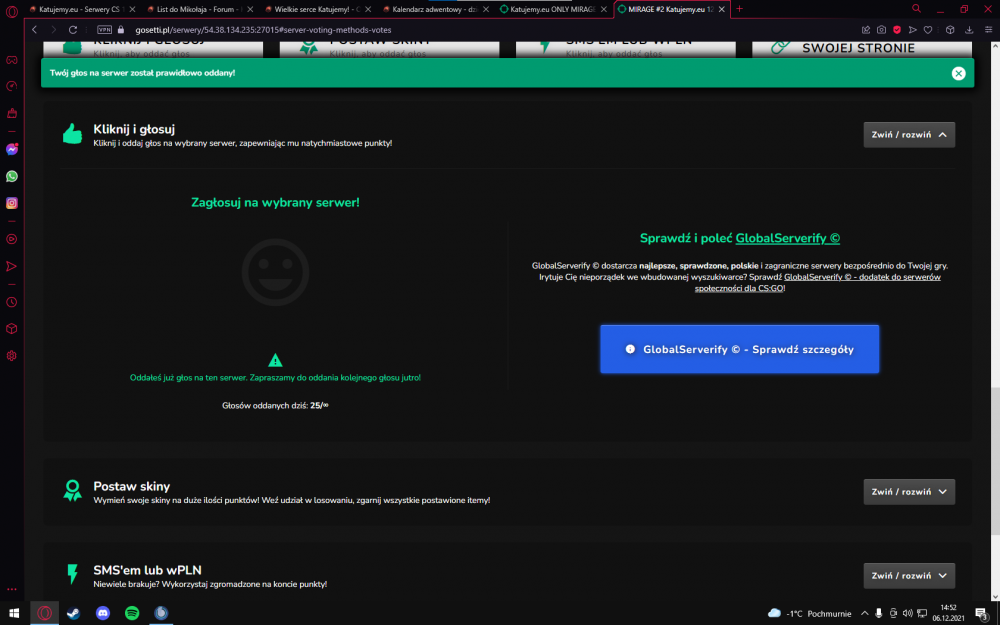Open GX Control speedometer sidebar icon
Viewport: 1000px width, 625px height.
click(11, 86)
